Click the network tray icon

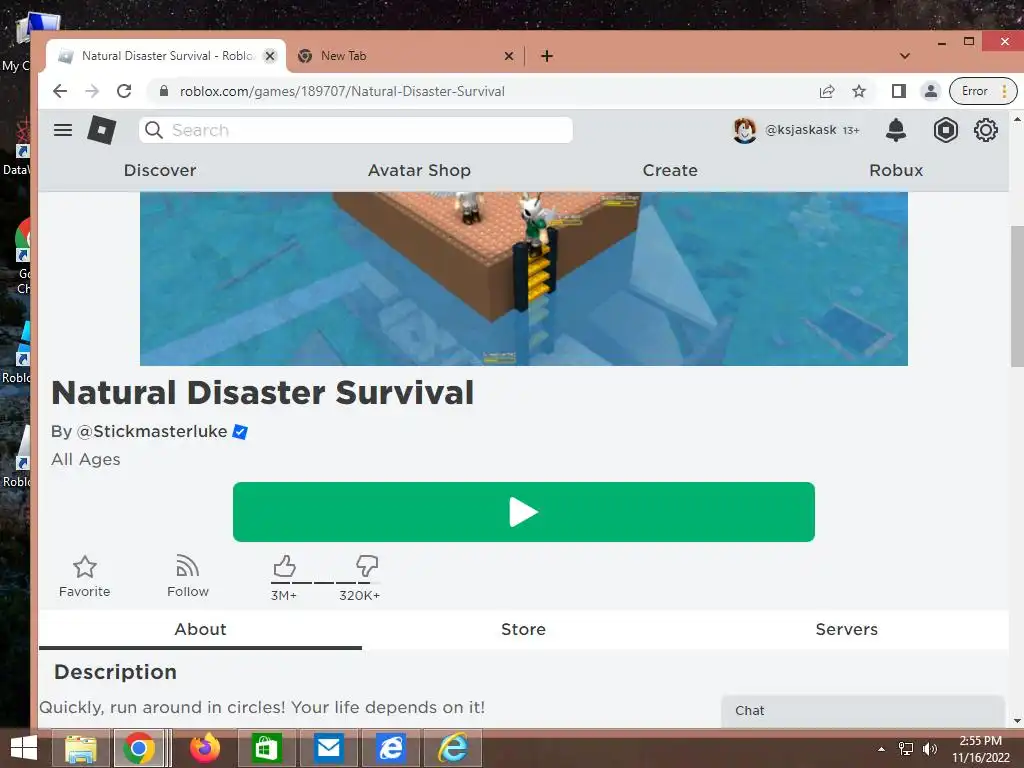[x=906, y=749]
